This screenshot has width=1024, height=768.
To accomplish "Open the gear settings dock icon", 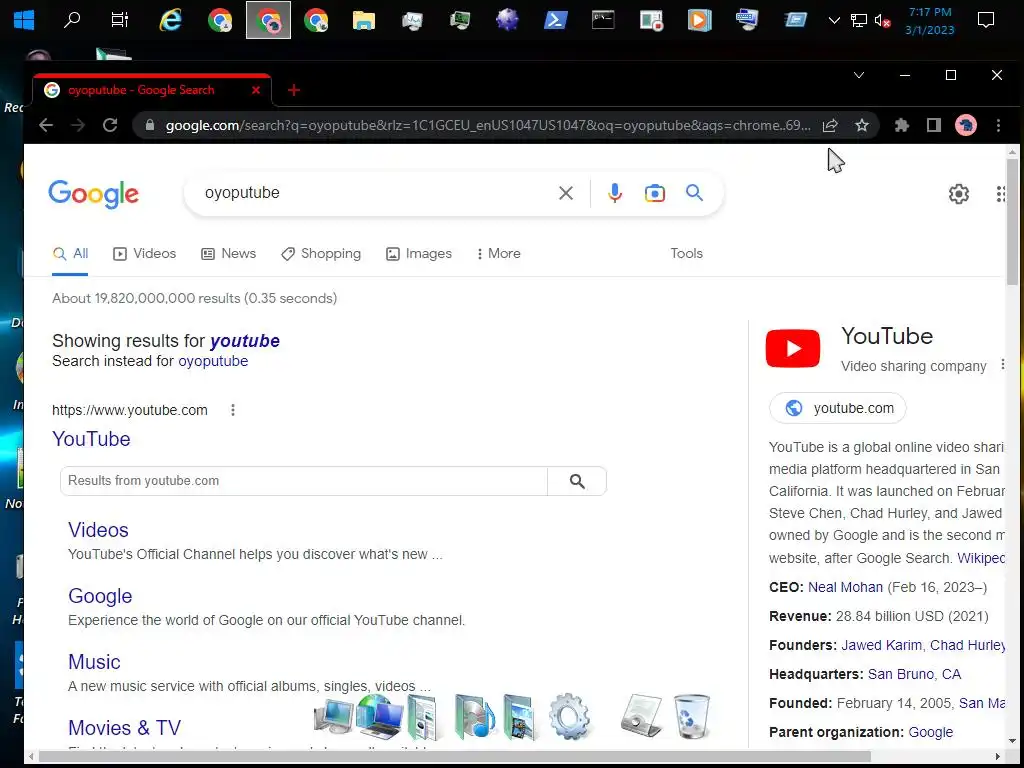I will point(569,717).
